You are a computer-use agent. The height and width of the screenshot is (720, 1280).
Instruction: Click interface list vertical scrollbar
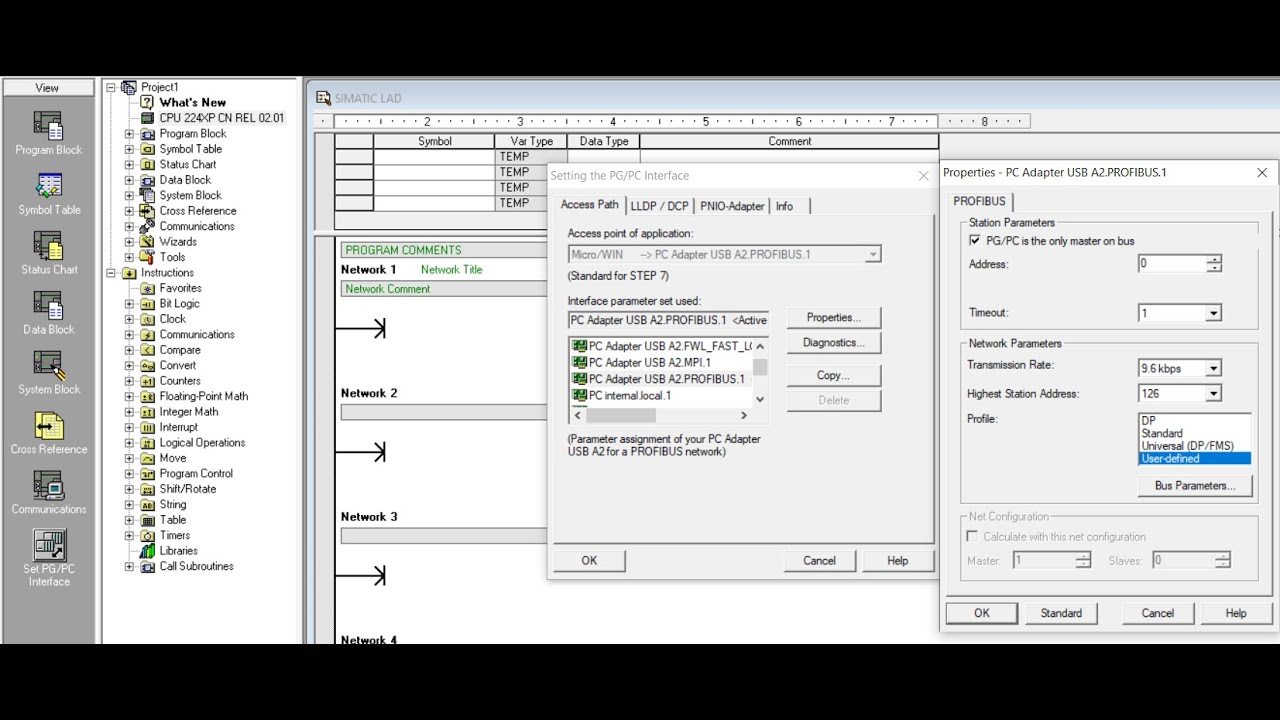(x=760, y=372)
